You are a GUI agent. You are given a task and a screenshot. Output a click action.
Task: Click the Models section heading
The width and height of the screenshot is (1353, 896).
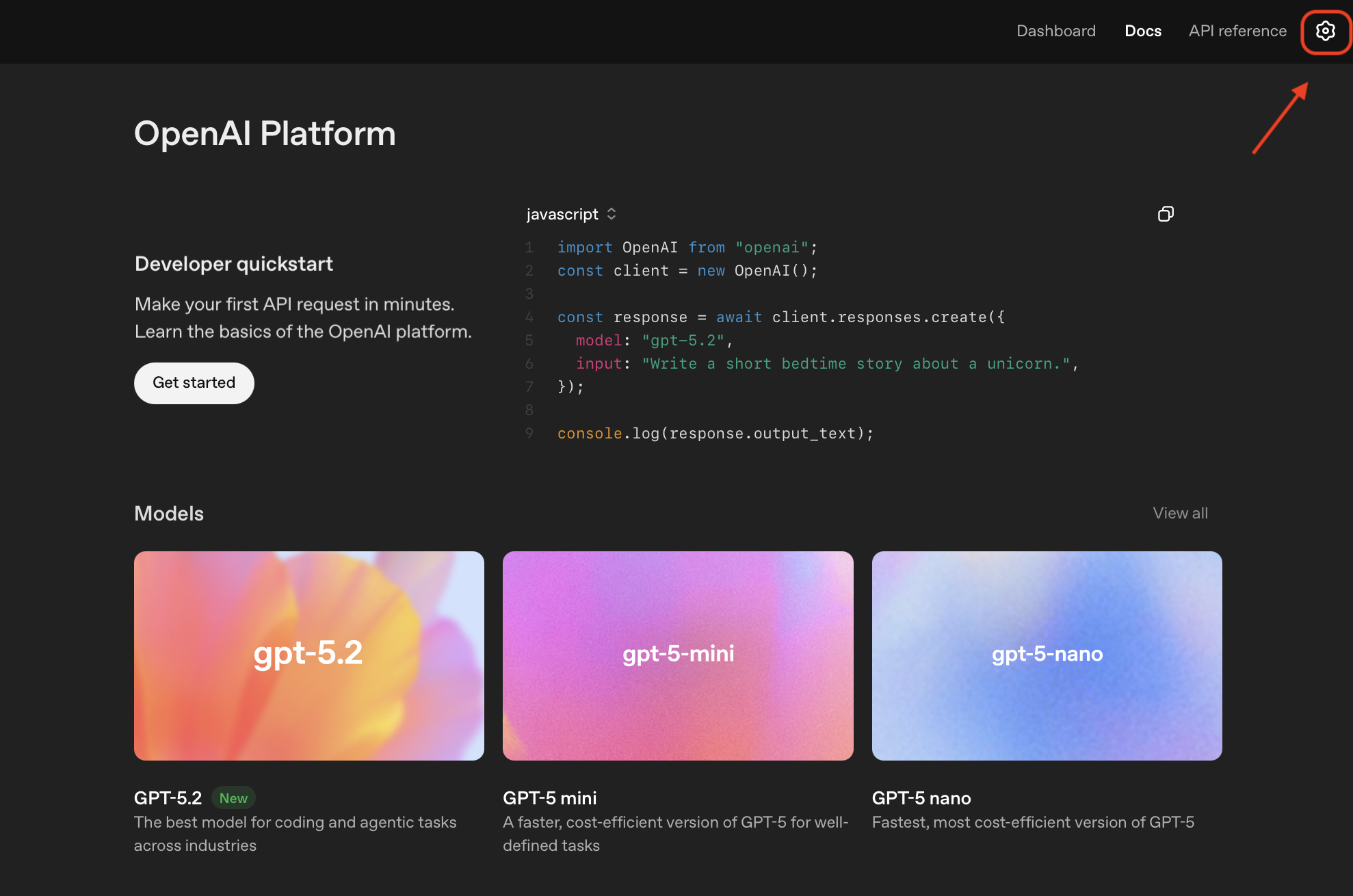[x=168, y=513]
